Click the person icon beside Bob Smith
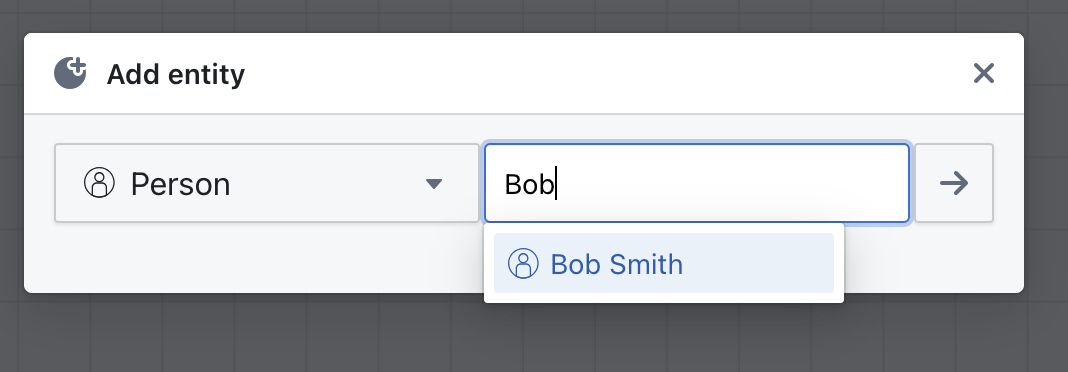The height and width of the screenshot is (372, 1068). point(524,264)
